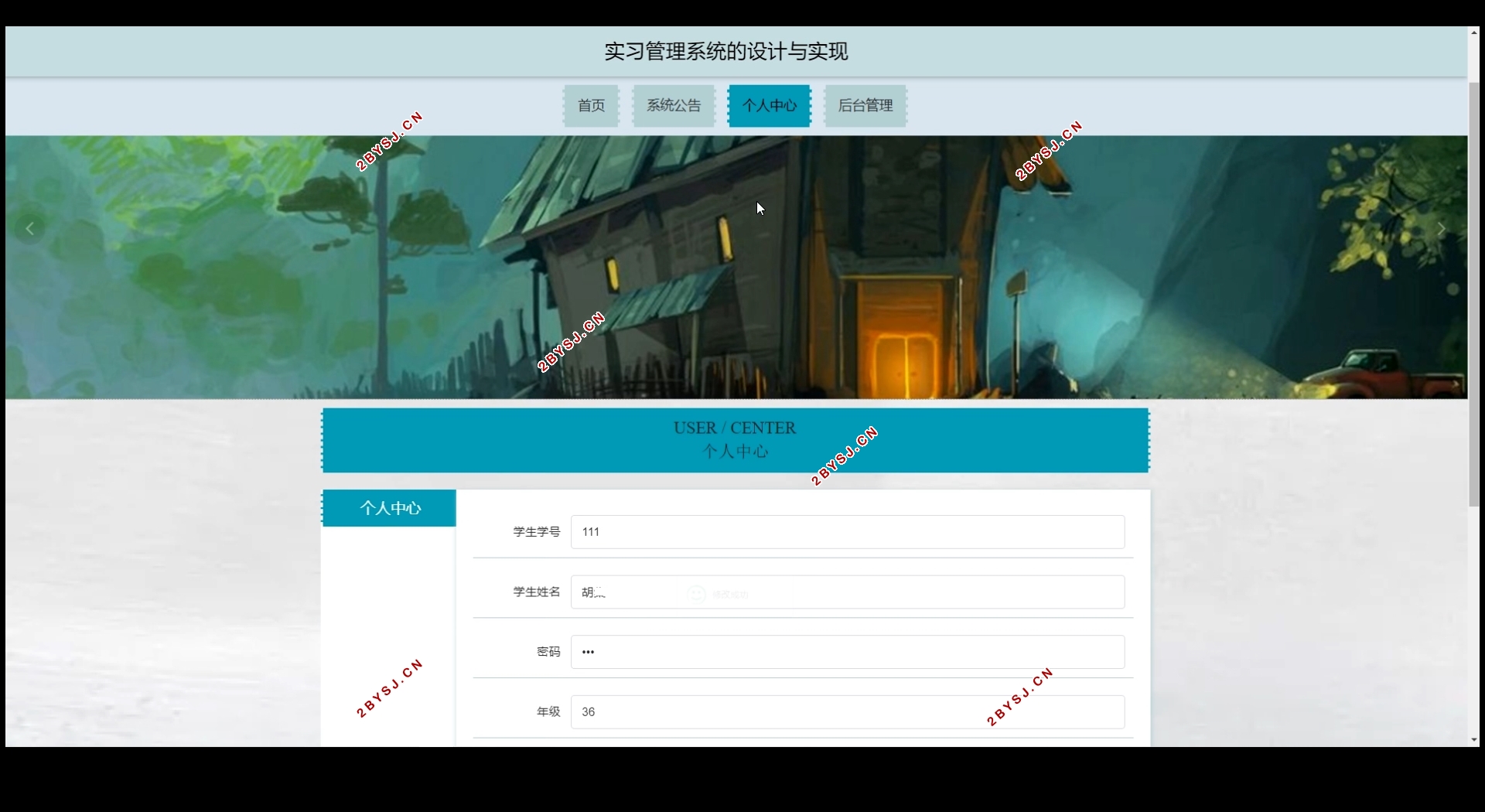Click the site title 实习管理系统的设计与实现
This screenshot has height=812, width=1485.
pos(726,52)
